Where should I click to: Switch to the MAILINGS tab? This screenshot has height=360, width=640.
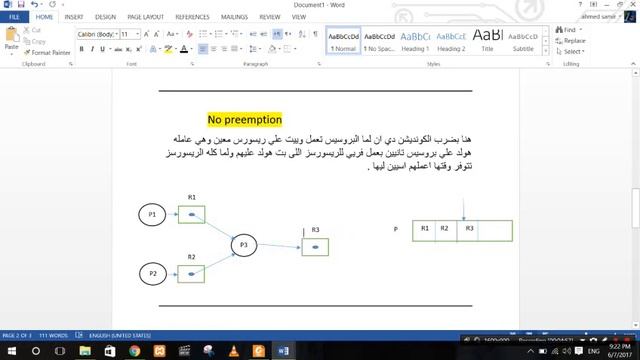point(234,17)
